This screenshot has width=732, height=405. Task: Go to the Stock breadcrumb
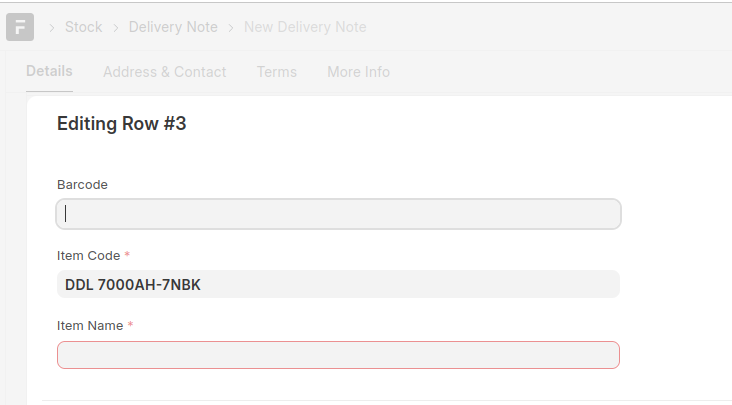(84, 27)
